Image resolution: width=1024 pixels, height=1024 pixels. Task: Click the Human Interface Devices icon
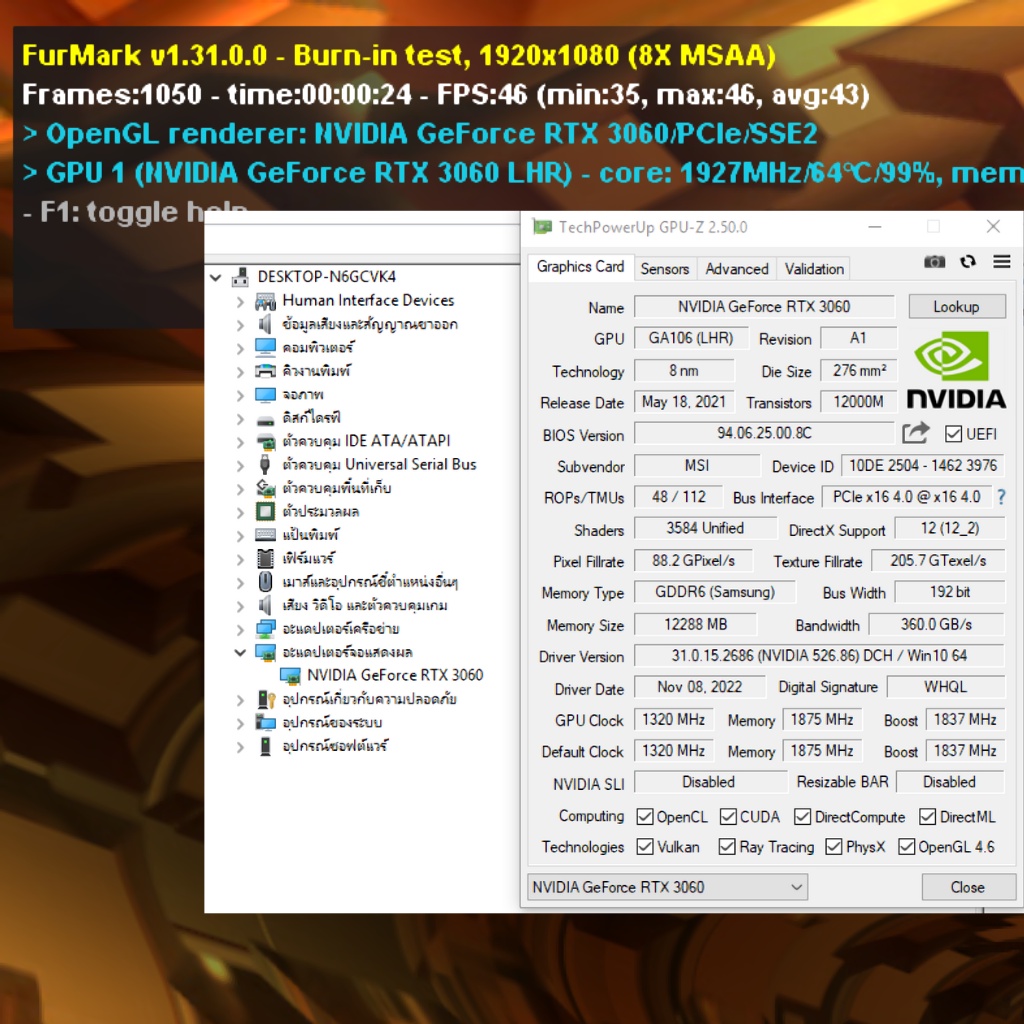(x=265, y=301)
